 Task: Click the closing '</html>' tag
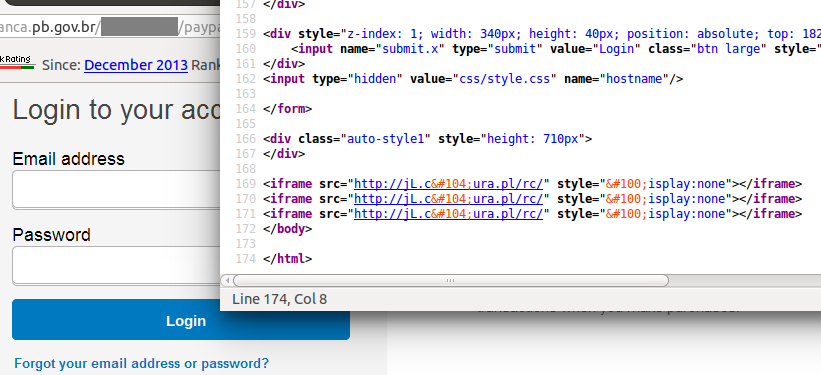287,259
